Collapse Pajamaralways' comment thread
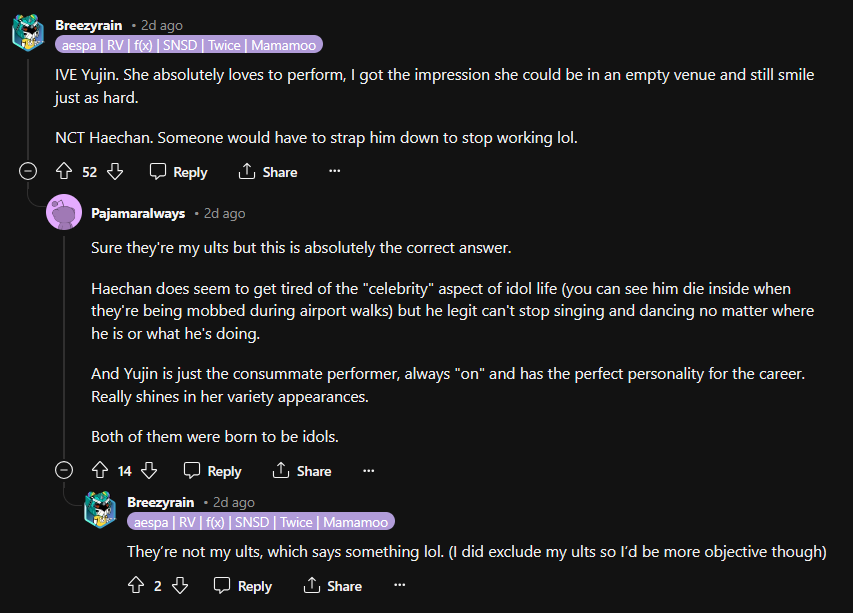 coord(64,471)
